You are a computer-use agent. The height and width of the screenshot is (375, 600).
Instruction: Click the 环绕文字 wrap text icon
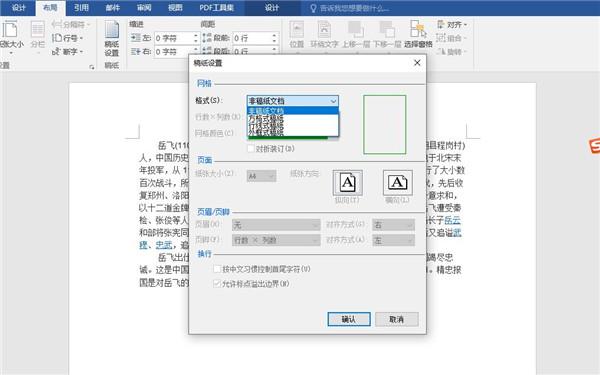click(x=324, y=35)
